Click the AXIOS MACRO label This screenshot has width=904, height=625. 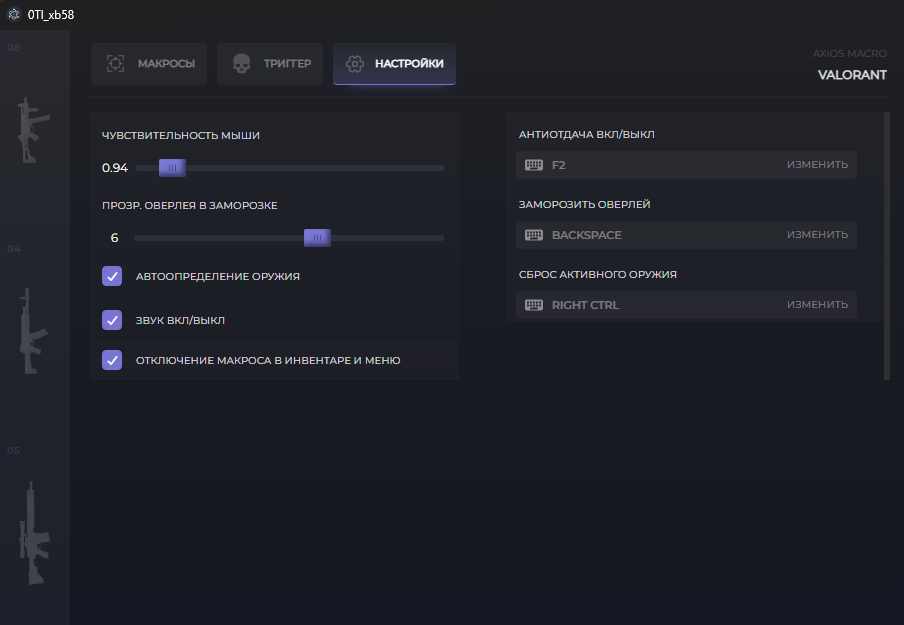tap(849, 54)
